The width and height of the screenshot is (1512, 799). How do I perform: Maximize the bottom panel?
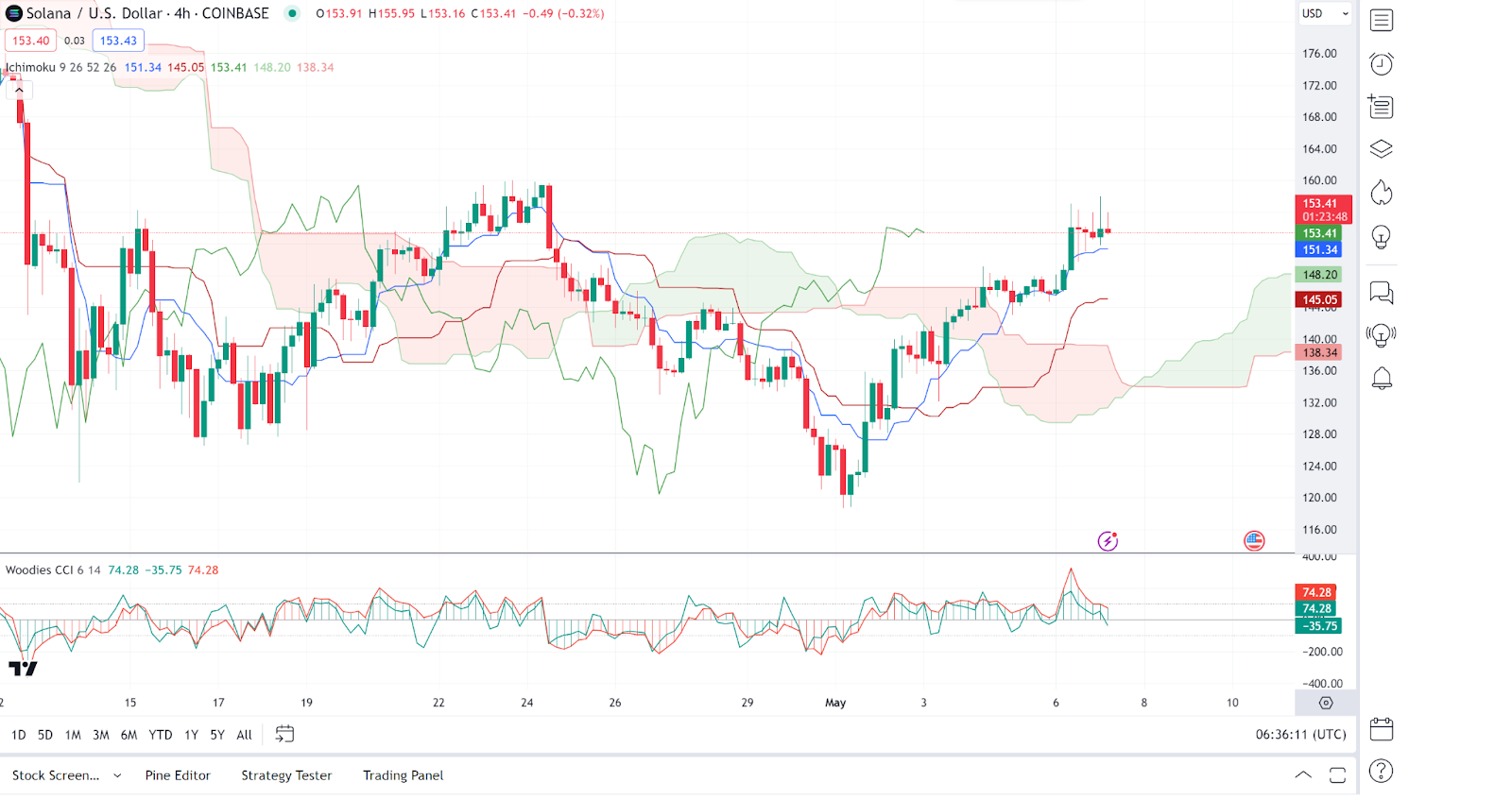[1337, 775]
